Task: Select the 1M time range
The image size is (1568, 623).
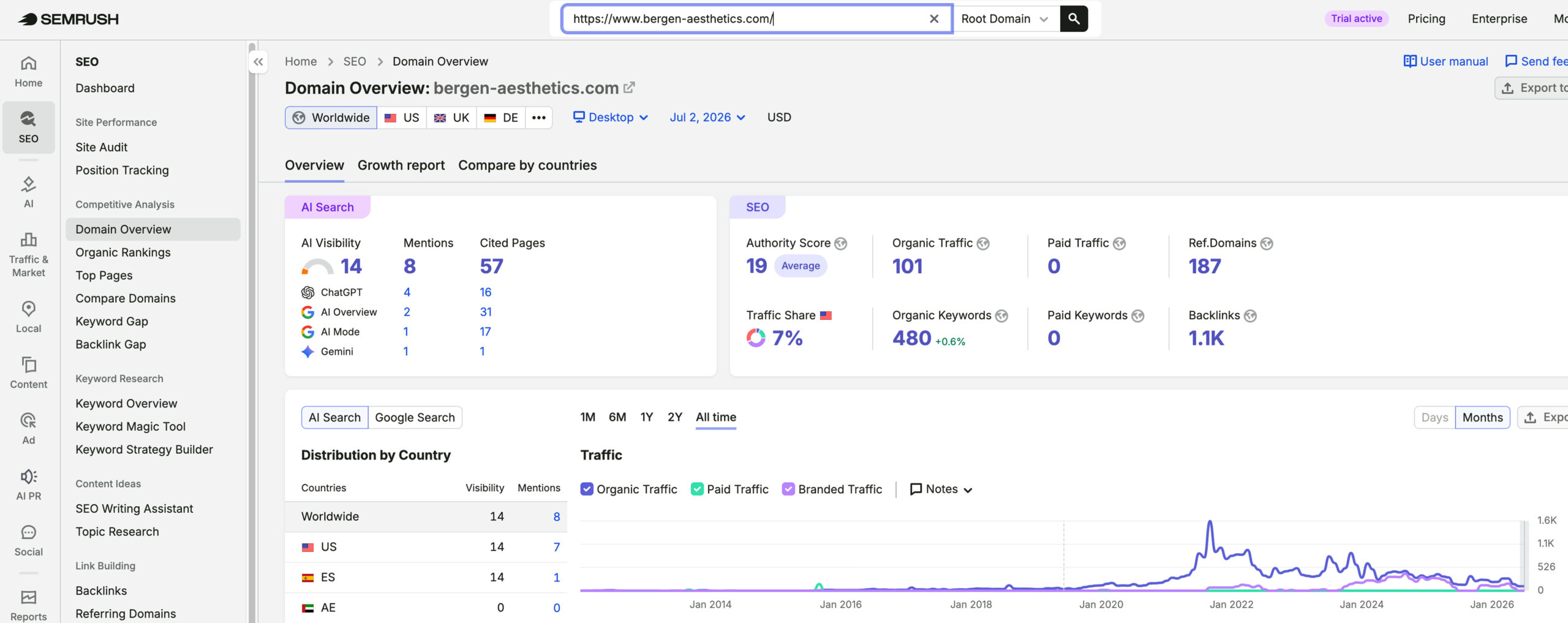Action: [x=588, y=417]
